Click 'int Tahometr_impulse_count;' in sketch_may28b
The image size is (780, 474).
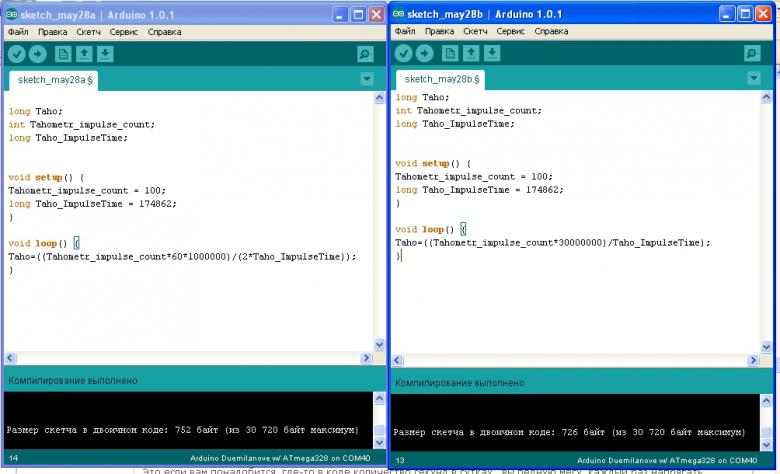point(468,110)
